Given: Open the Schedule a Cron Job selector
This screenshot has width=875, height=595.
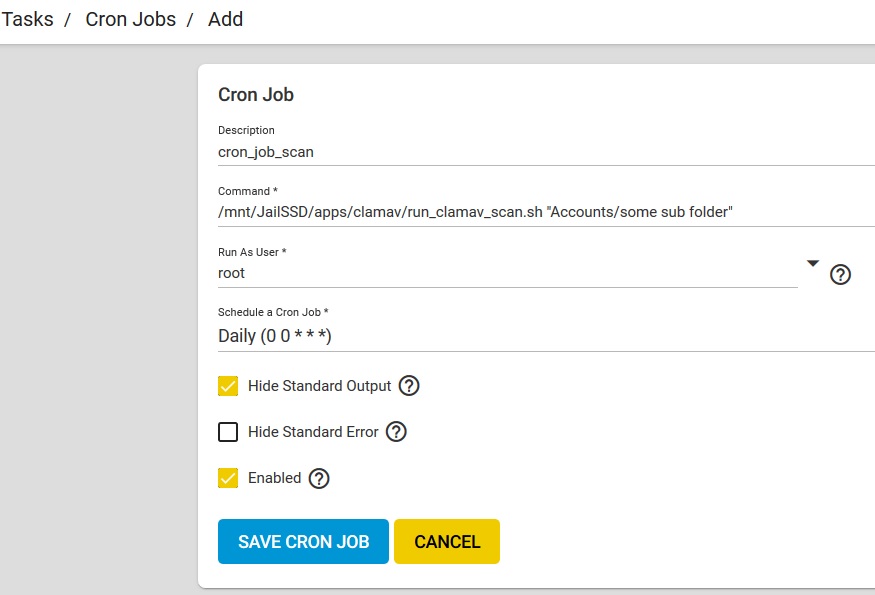Looking at the screenshot, I should 546,336.
